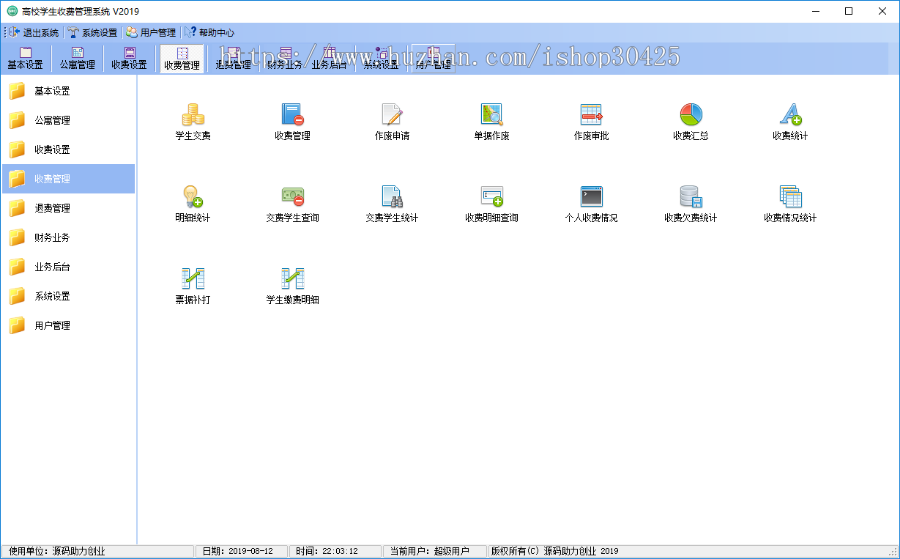
Task: Click the 用户管理 people toolbar button
Action: (151, 33)
